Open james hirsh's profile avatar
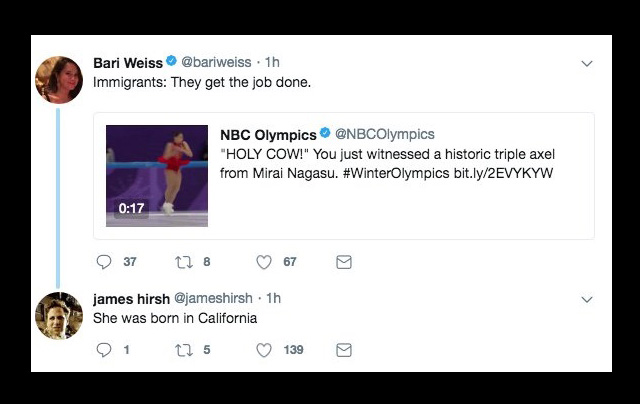640x404 pixels. click(59, 315)
